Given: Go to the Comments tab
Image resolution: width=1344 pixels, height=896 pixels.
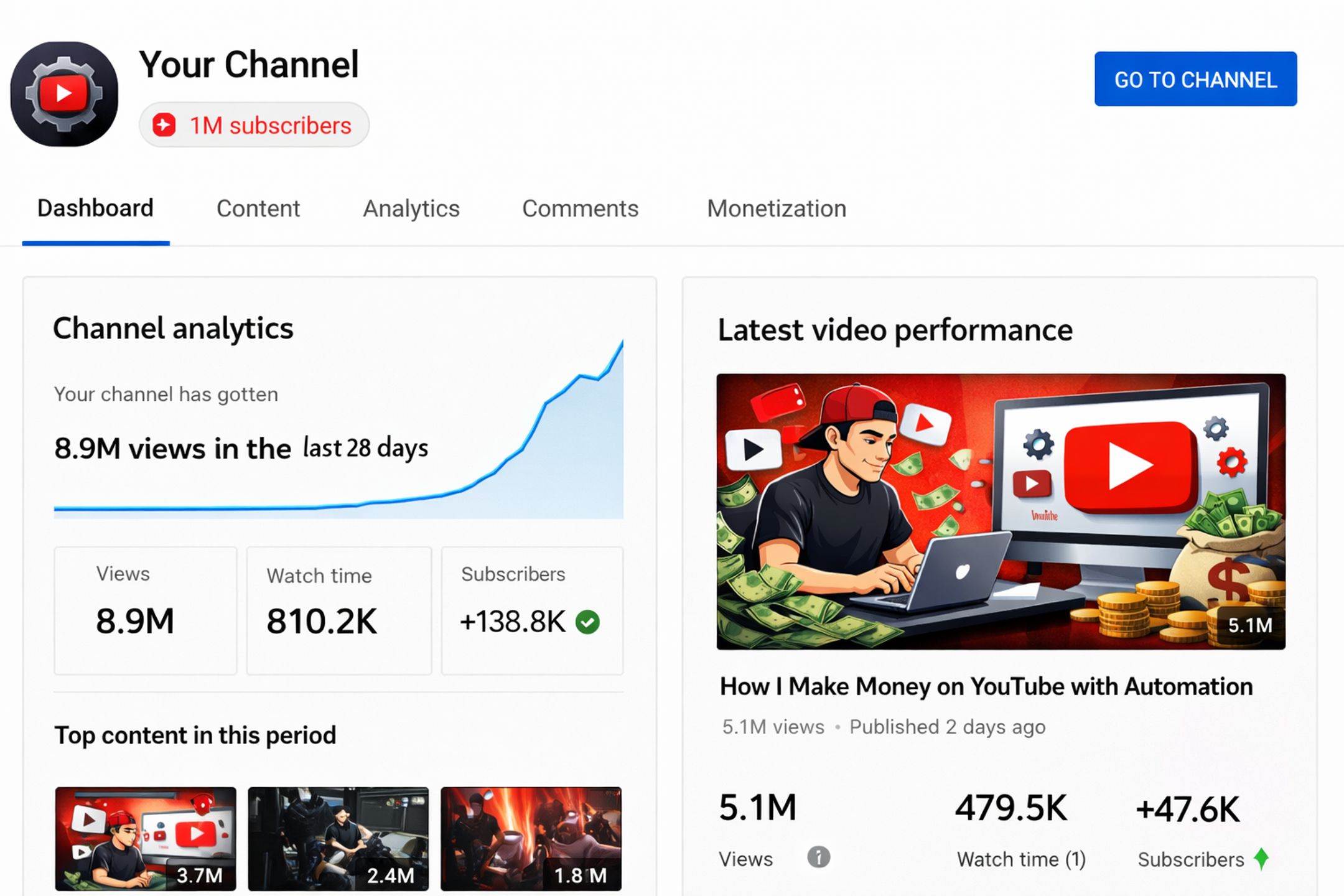Looking at the screenshot, I should point(581,208).
